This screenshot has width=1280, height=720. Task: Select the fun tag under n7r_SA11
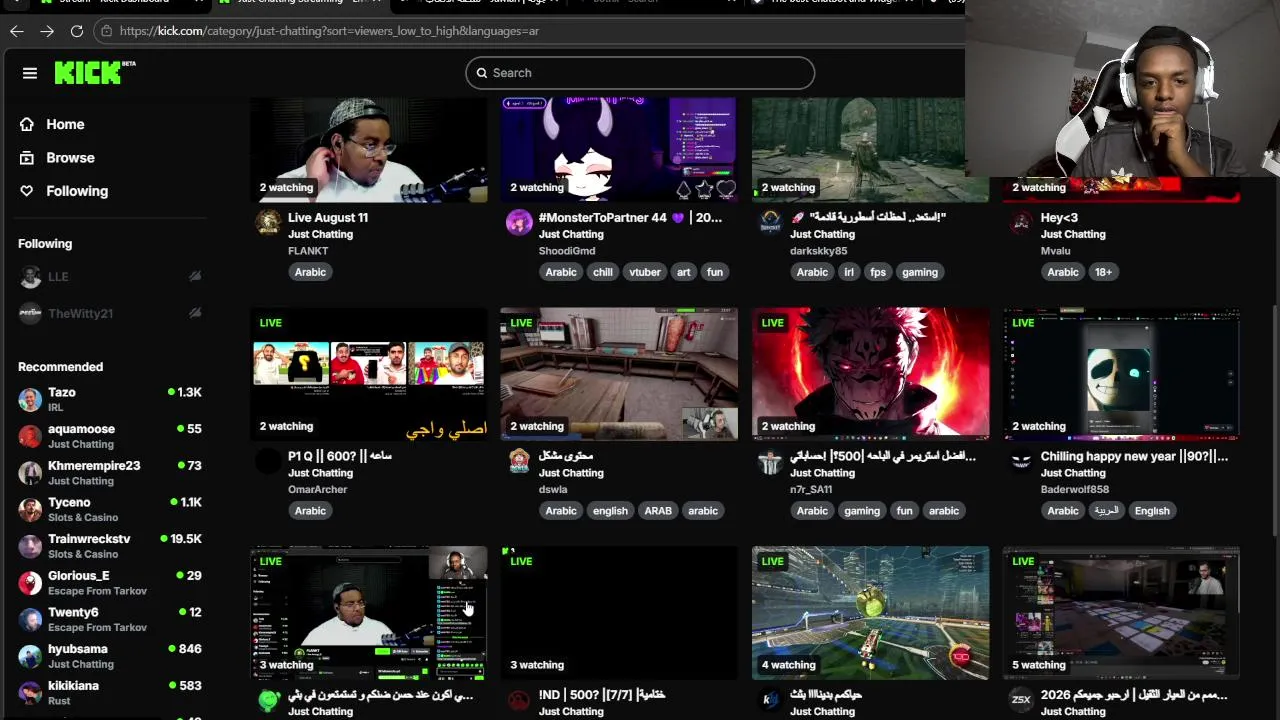(x=905, y=511)
